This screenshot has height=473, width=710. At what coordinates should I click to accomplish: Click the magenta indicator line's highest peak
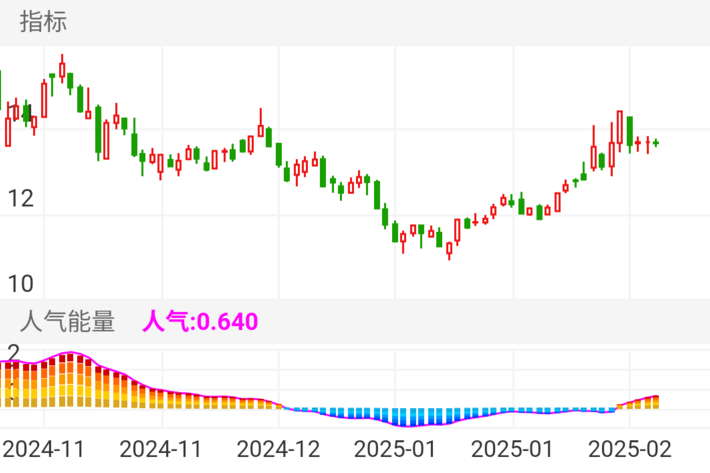(x=70, y=353)
